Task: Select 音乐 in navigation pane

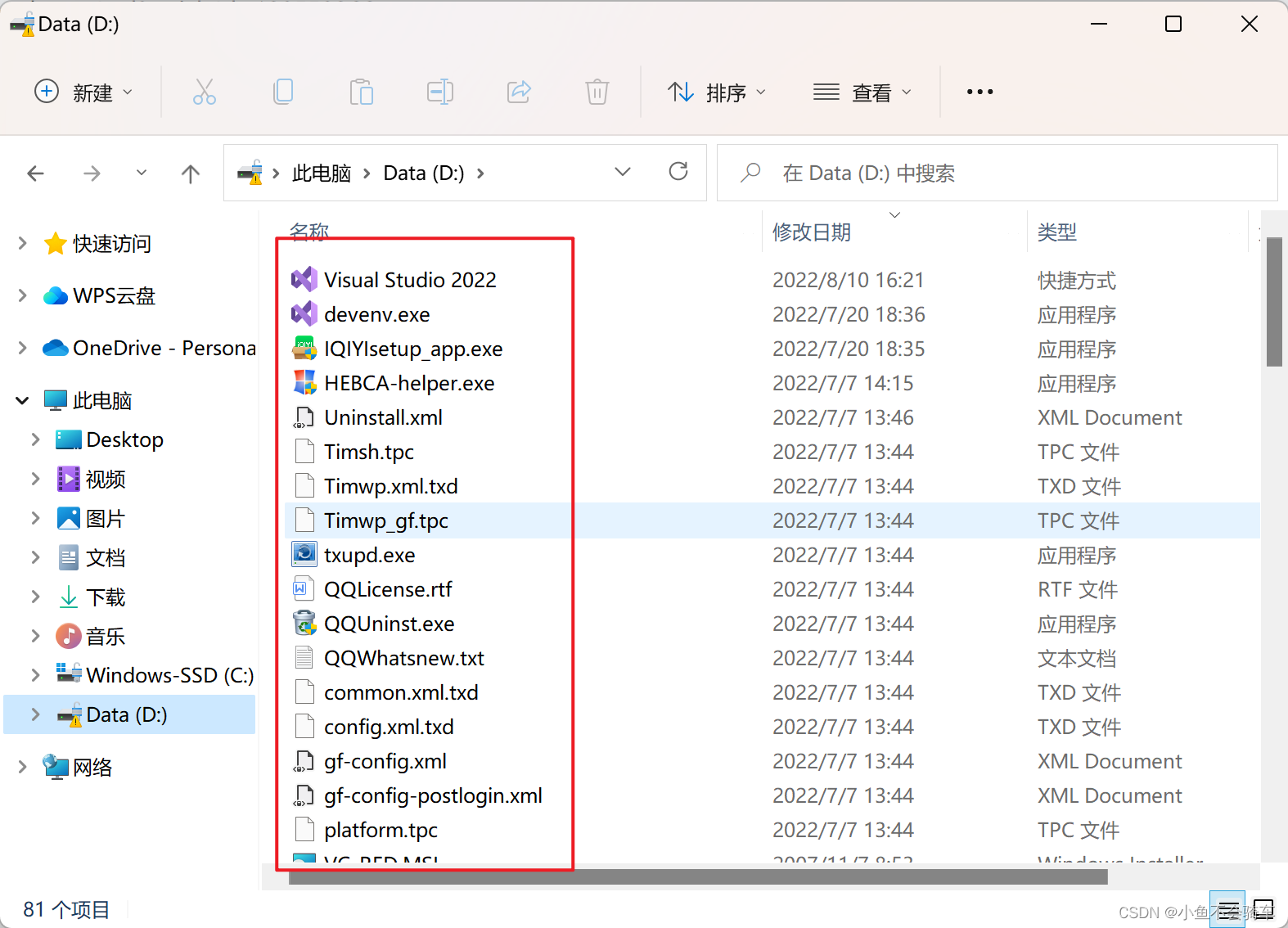Action: 106,636
